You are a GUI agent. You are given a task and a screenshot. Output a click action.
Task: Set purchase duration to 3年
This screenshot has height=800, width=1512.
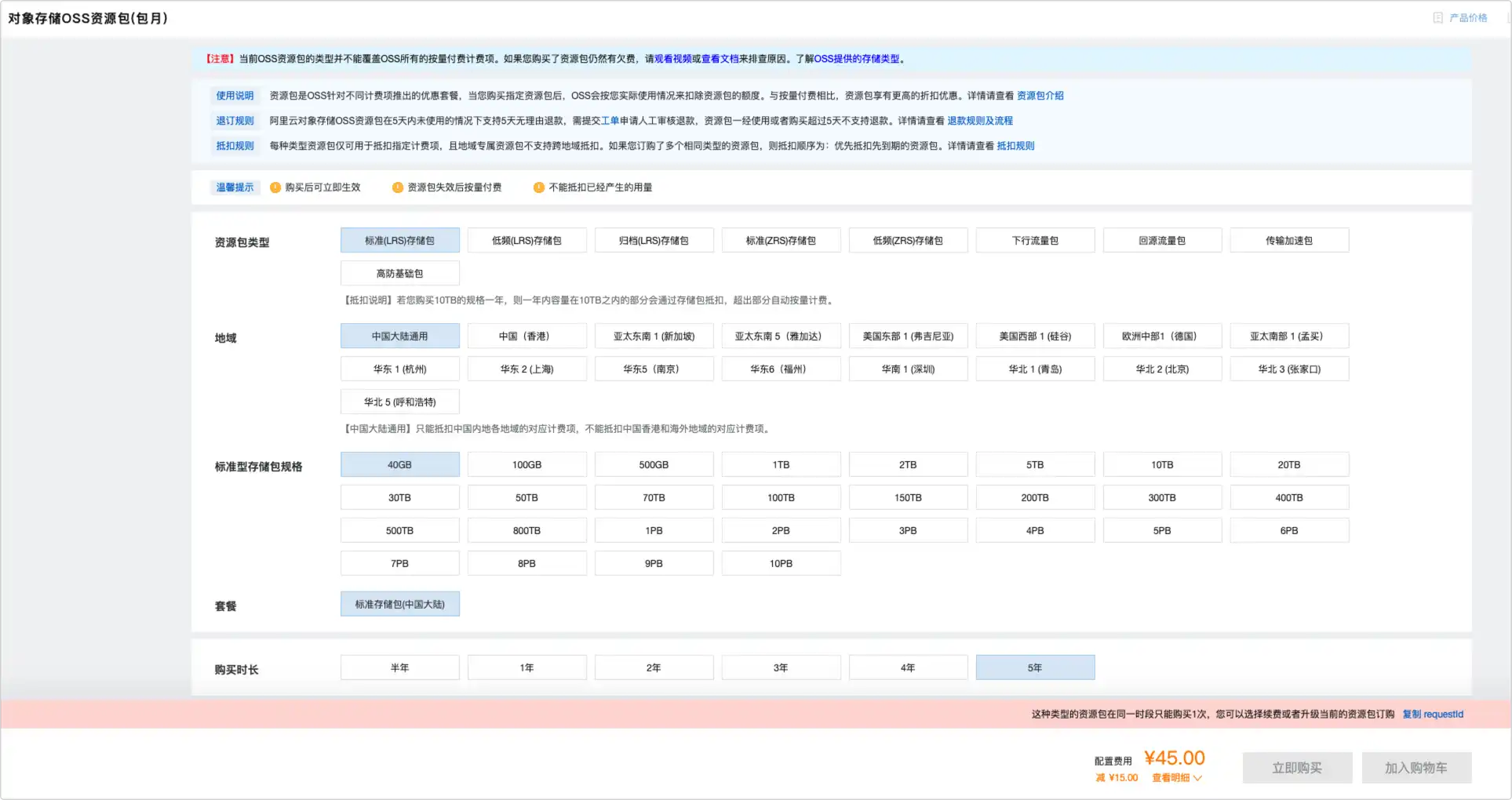[782, 668]
